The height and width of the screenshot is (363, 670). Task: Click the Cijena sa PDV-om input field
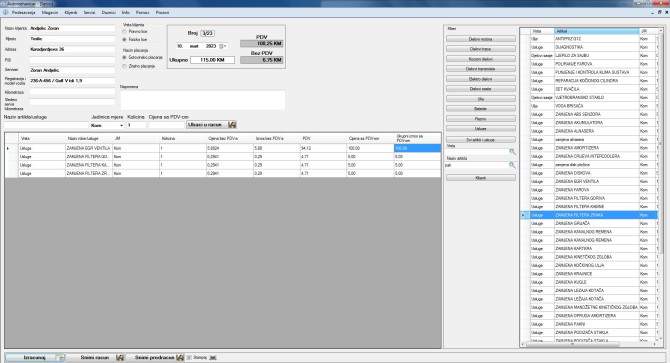(166, 125)
